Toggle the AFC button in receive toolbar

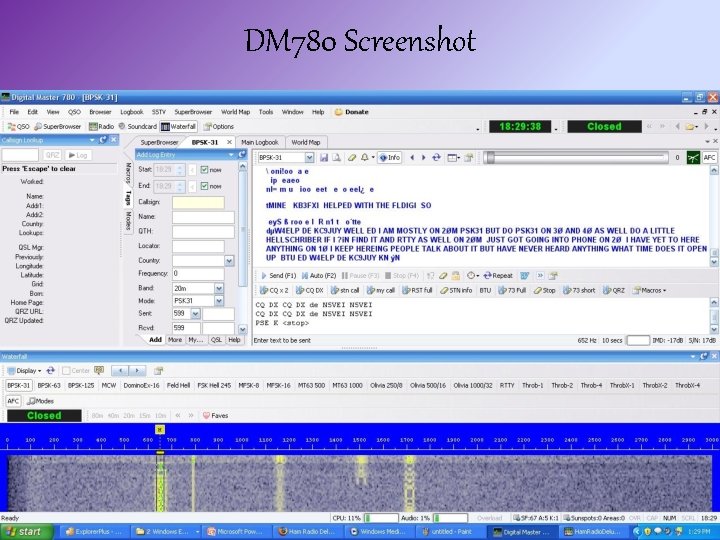pos(709,158)
